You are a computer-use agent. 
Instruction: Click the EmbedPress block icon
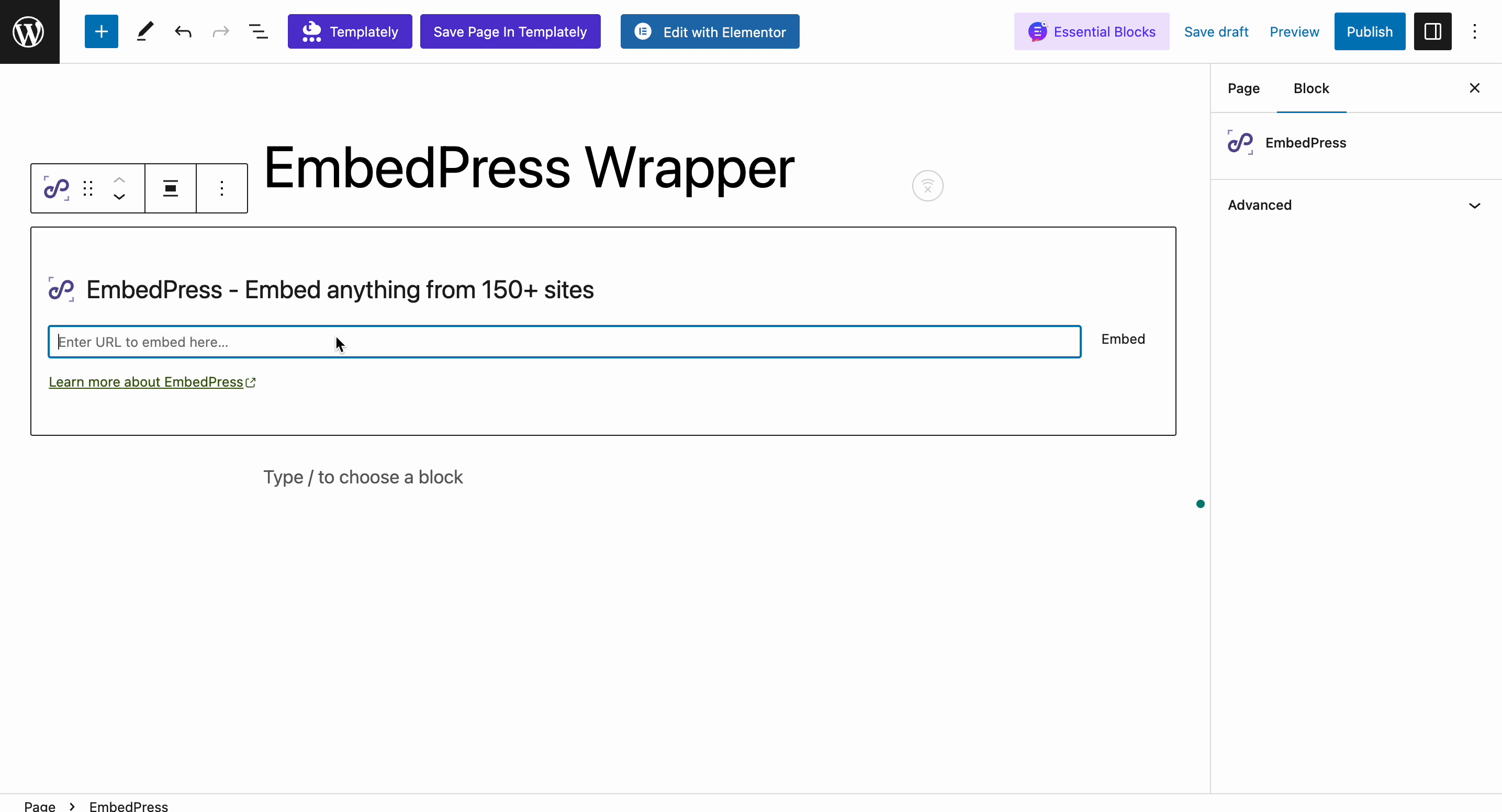point(56,188)
